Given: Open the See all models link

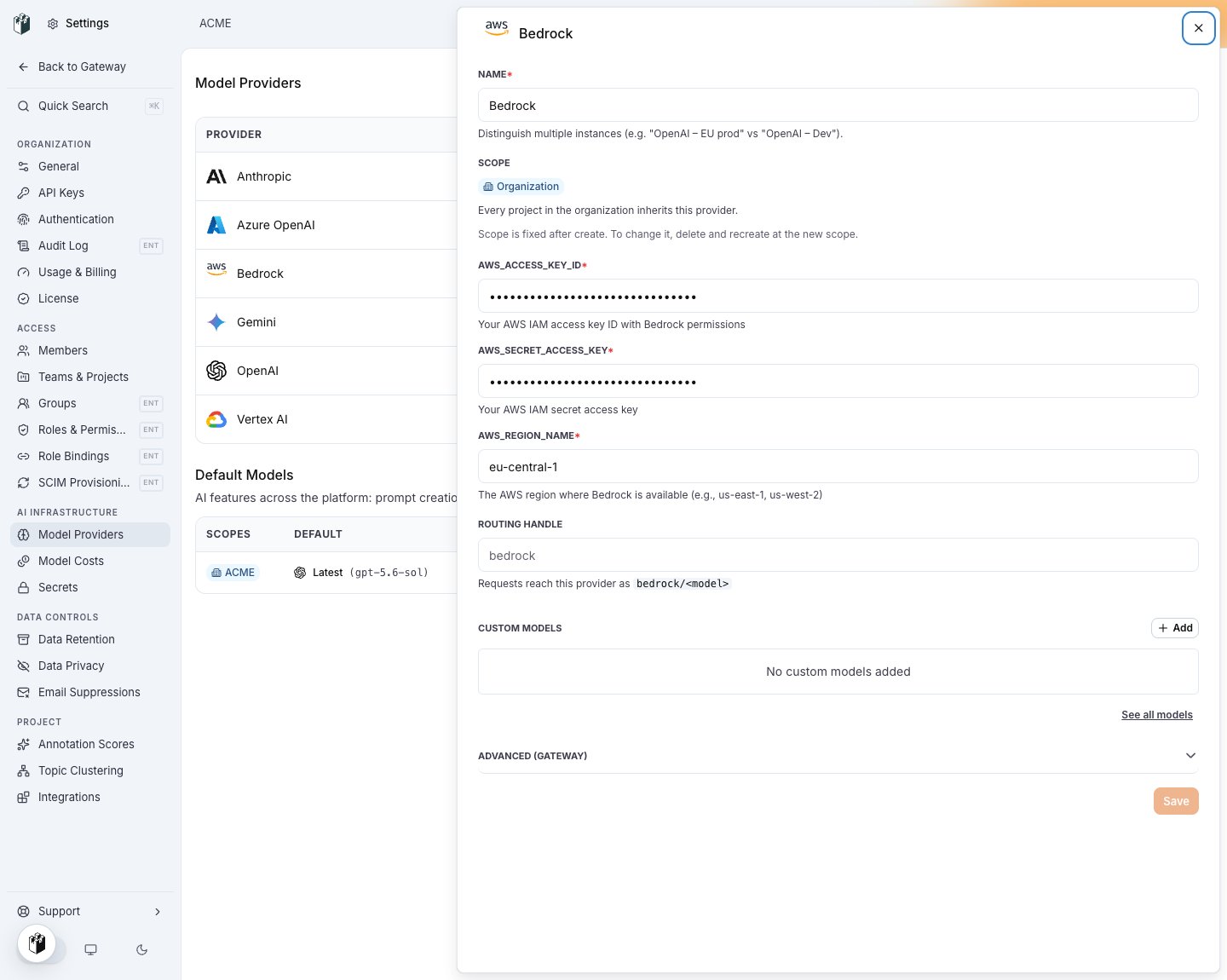Looking at the screenshot, I should tap(1157, 715).
